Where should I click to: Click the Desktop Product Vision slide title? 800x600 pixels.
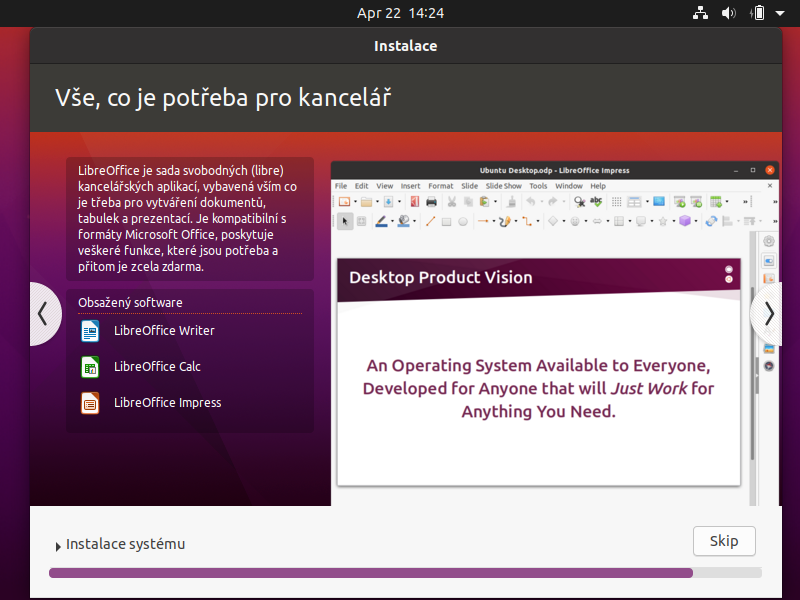pos(441,278)
